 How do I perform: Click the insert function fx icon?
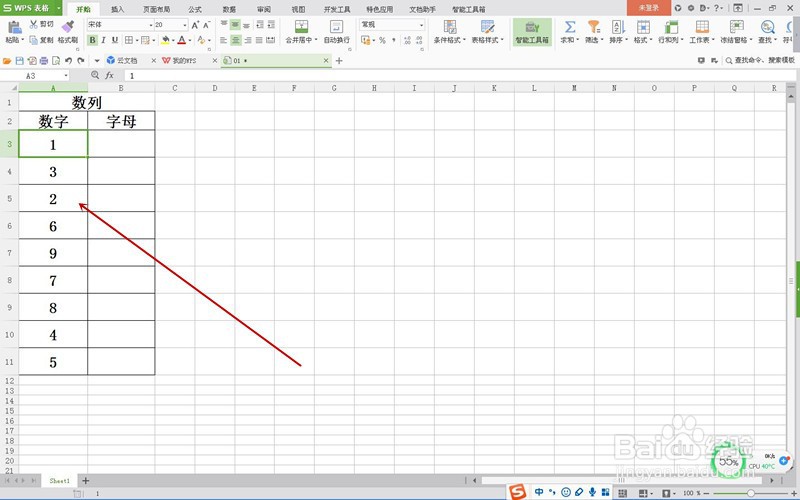point(109,76)
